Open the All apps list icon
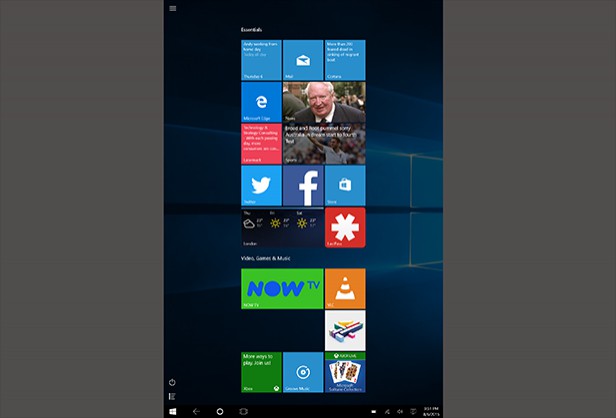The image size is (616, 418). (x=172, y=396)
